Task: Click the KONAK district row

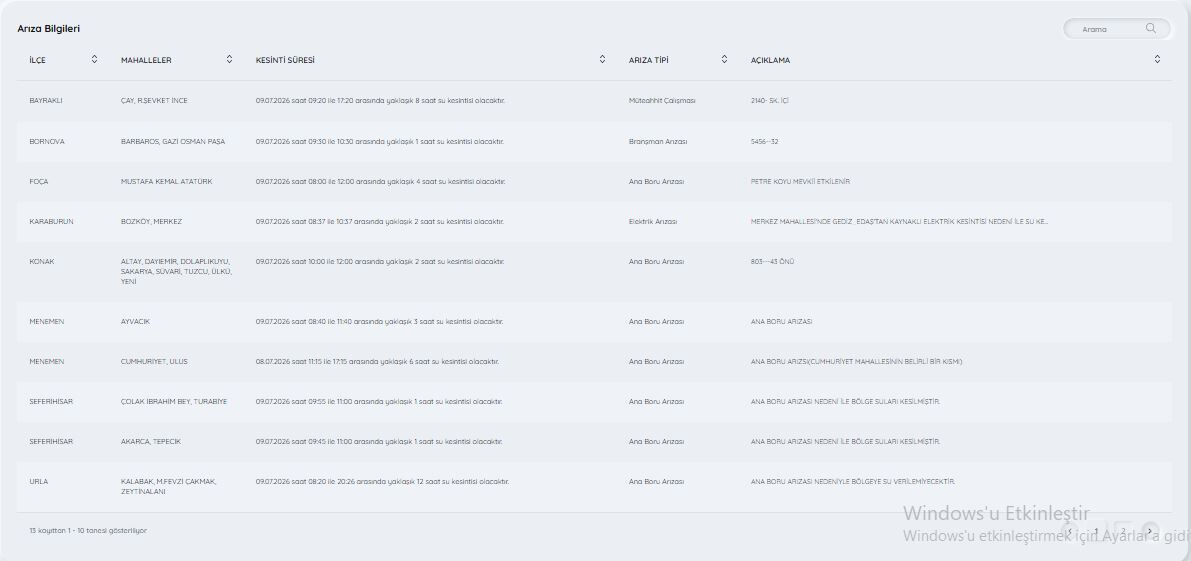Action: click(x=594, y=272)
